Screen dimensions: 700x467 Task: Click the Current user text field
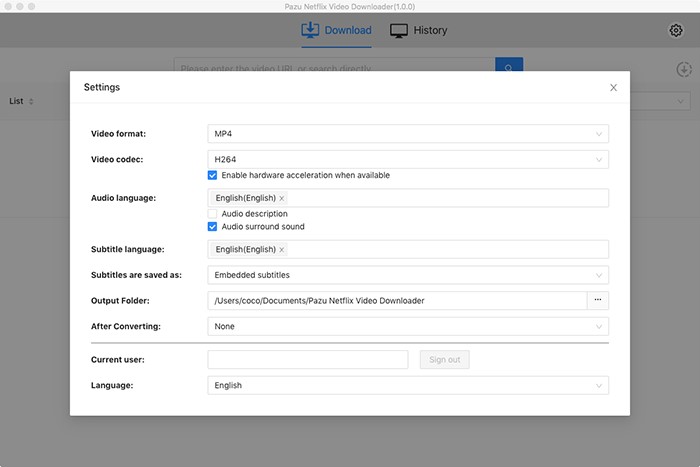coord(308,360)
